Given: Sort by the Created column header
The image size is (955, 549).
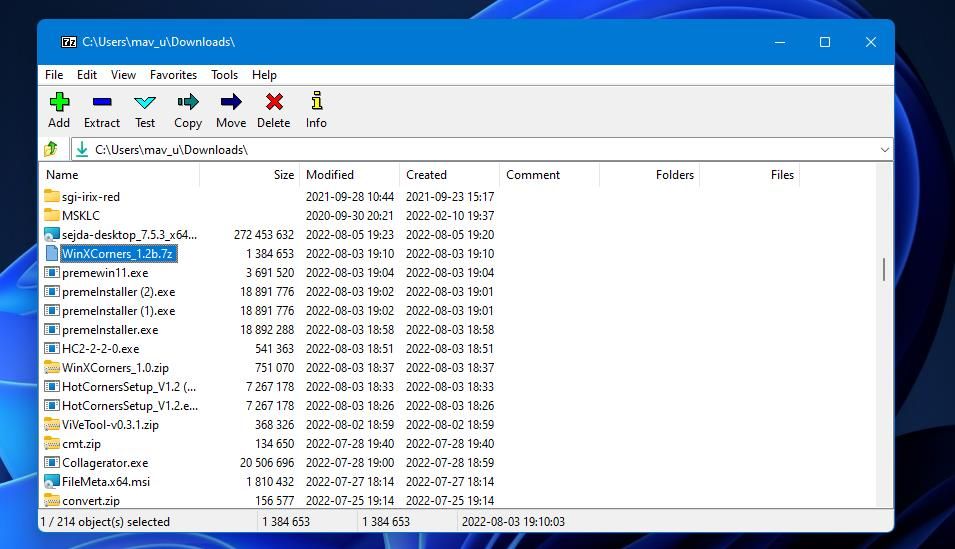Looking at the screenshot, I should point(449,175).
